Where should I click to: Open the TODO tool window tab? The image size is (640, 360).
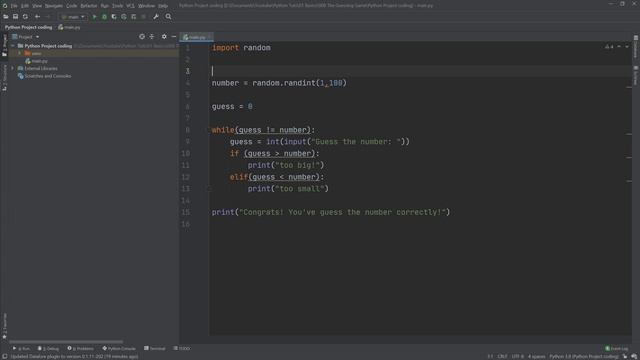[182, 348]
